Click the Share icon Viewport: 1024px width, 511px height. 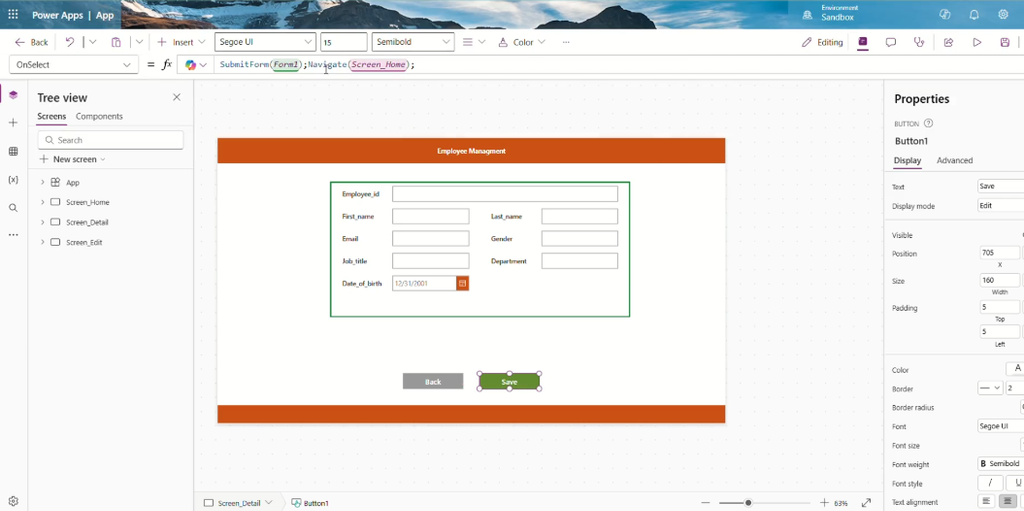click(948, 42)
